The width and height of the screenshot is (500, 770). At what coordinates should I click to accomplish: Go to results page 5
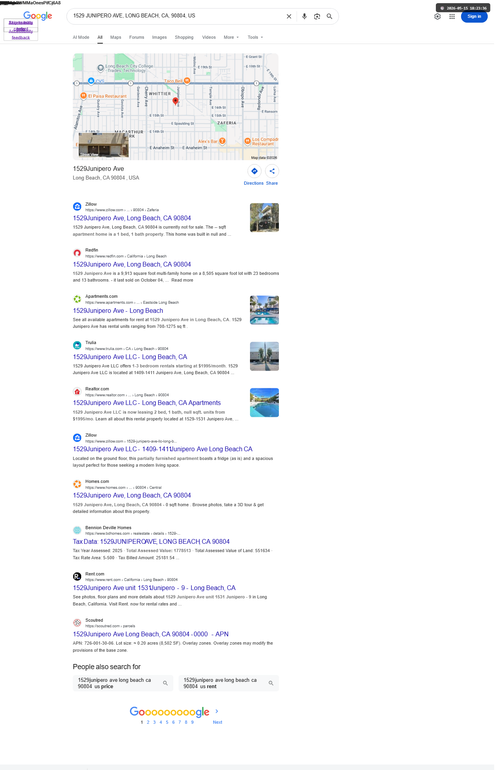(167, 722)
